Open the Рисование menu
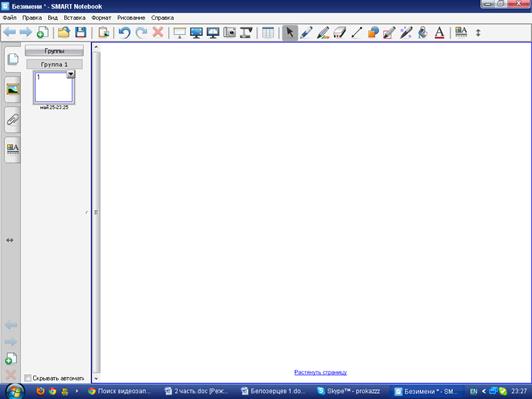Image resolution: width=532 pixels, height=399 pixels. point(131,18)
